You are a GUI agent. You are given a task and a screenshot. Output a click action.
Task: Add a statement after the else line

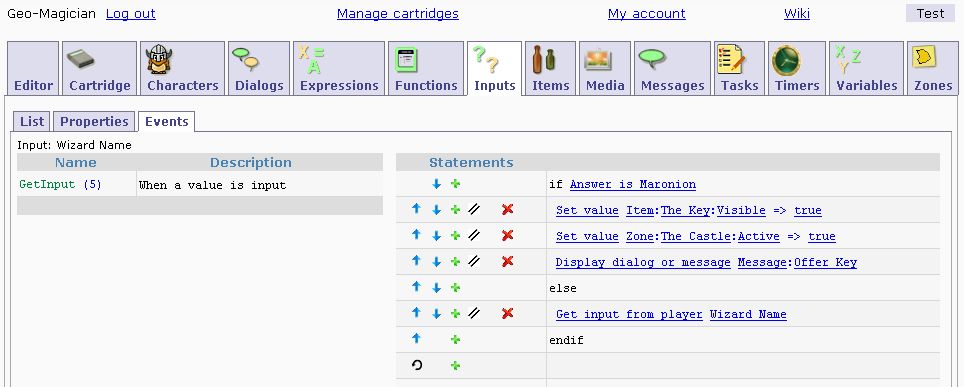click(455, 288)
